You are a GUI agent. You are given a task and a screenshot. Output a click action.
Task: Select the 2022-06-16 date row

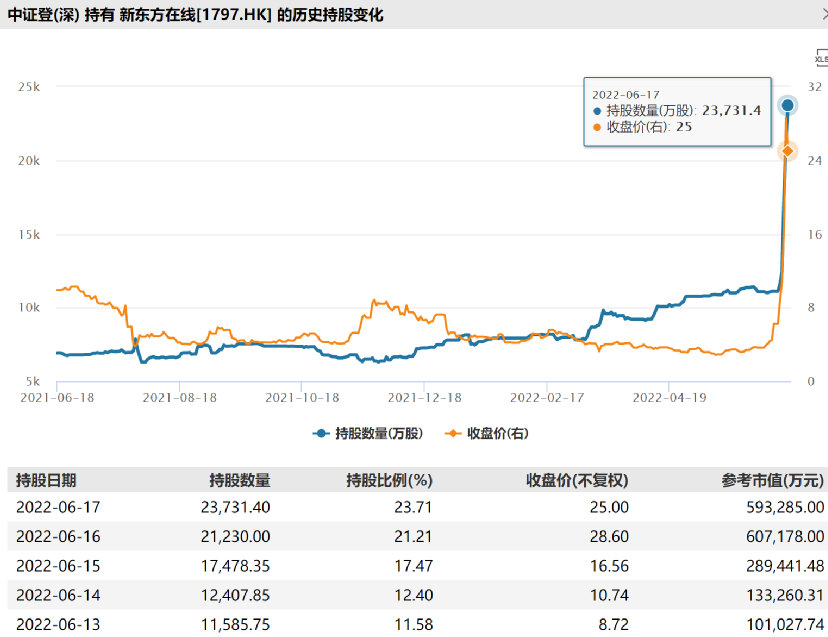coord(417,537)
